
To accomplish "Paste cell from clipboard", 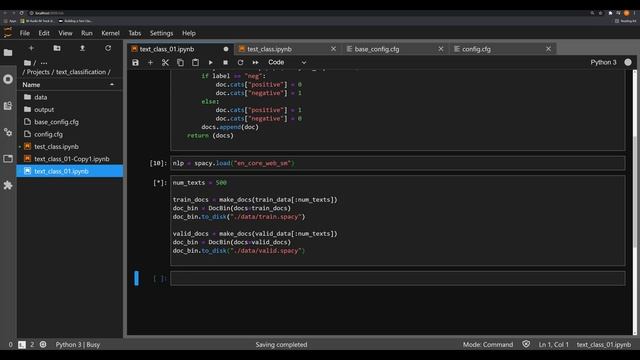I will [x=196, y=62].
